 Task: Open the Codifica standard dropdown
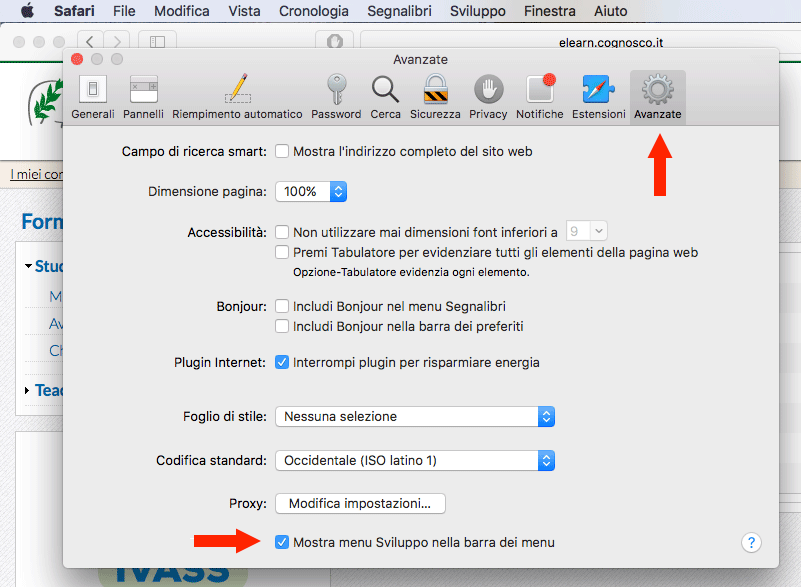pyautogui.click(x=415, y=460)
